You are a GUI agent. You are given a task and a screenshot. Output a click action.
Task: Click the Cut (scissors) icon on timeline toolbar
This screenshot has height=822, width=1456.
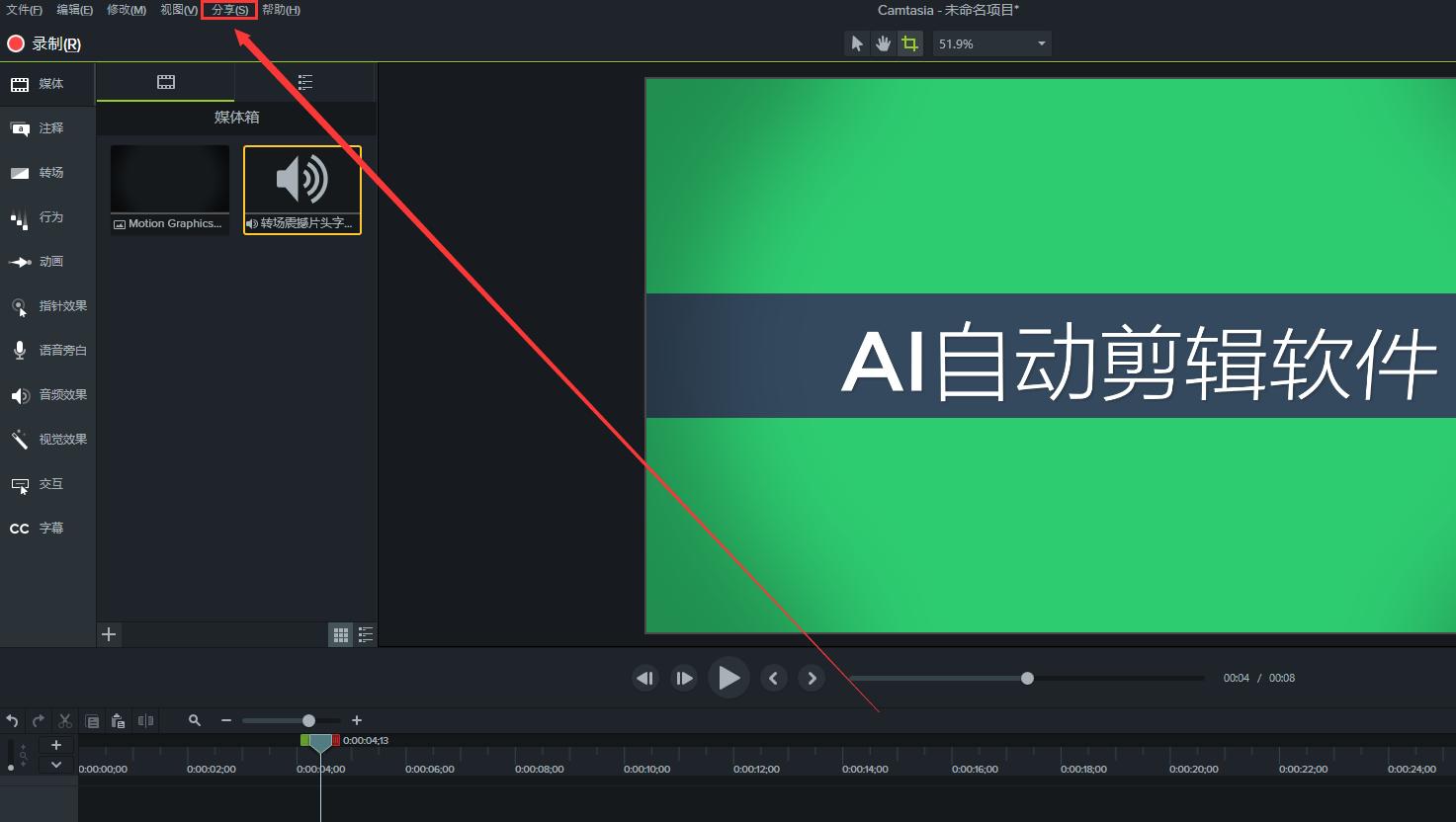64,720
